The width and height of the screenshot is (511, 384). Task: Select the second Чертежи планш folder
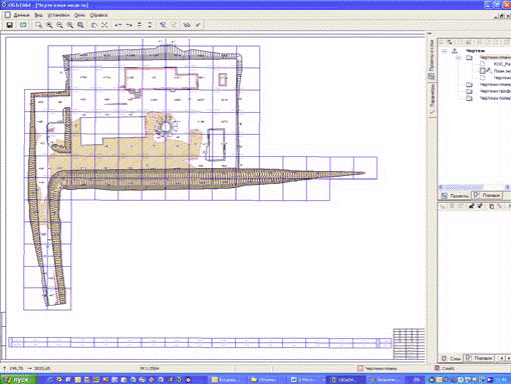click(495, 85)
